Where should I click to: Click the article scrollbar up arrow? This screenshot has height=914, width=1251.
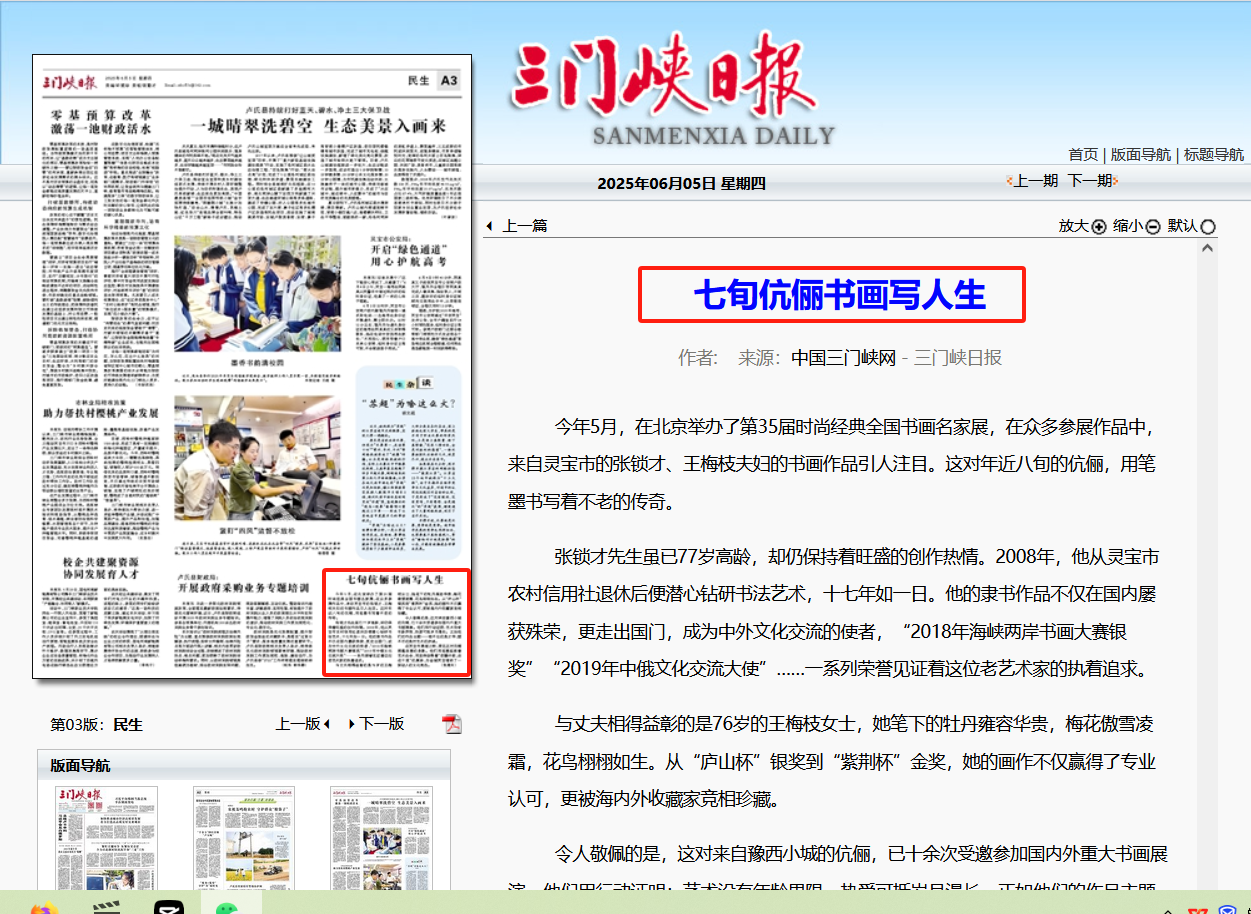1210,246
